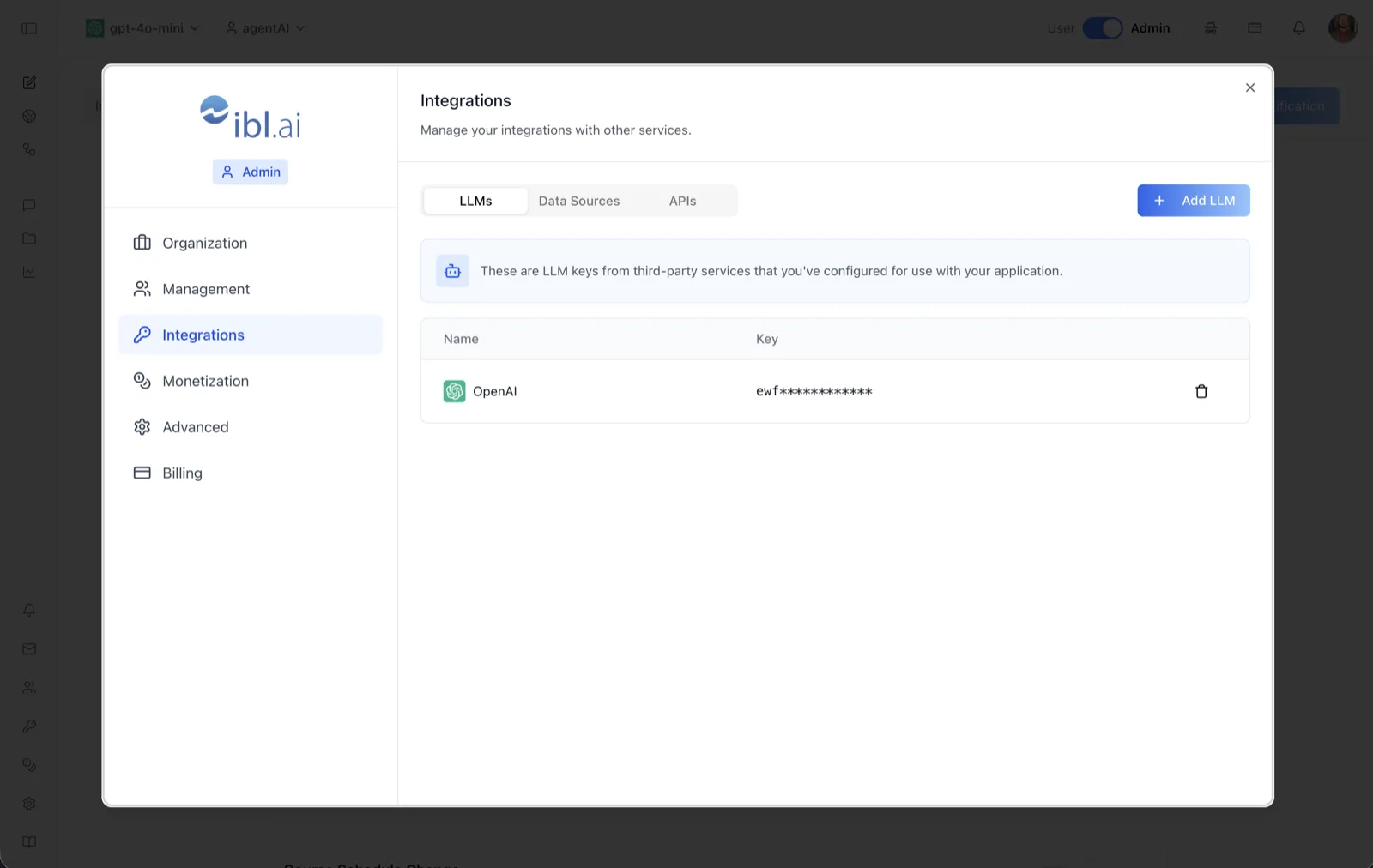Click the Add LLM button
Image resolution: width=1373 pixels, height=868 pixels.
[1194, 201]
